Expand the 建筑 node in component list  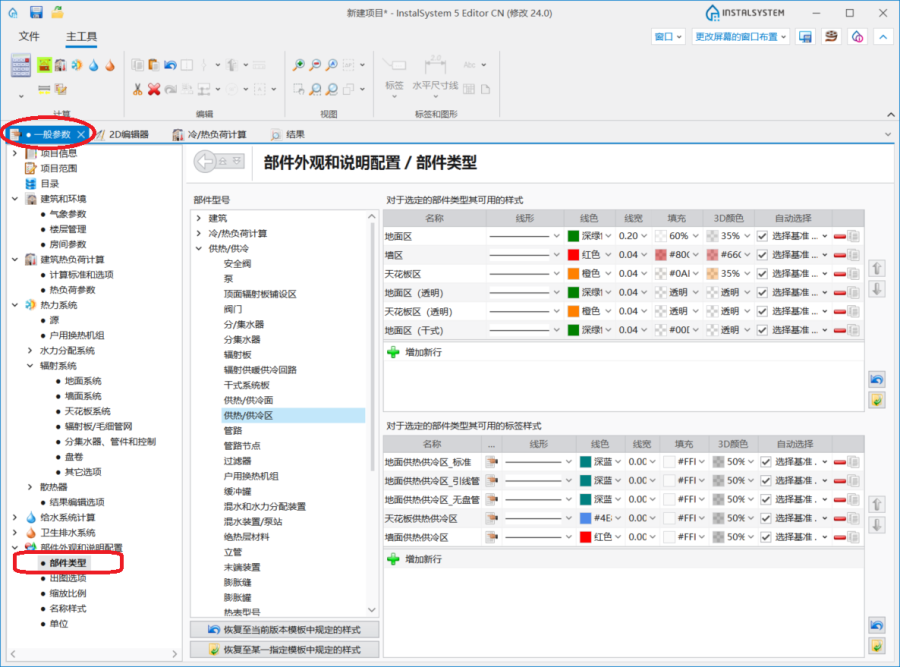[x=199, y=218]
